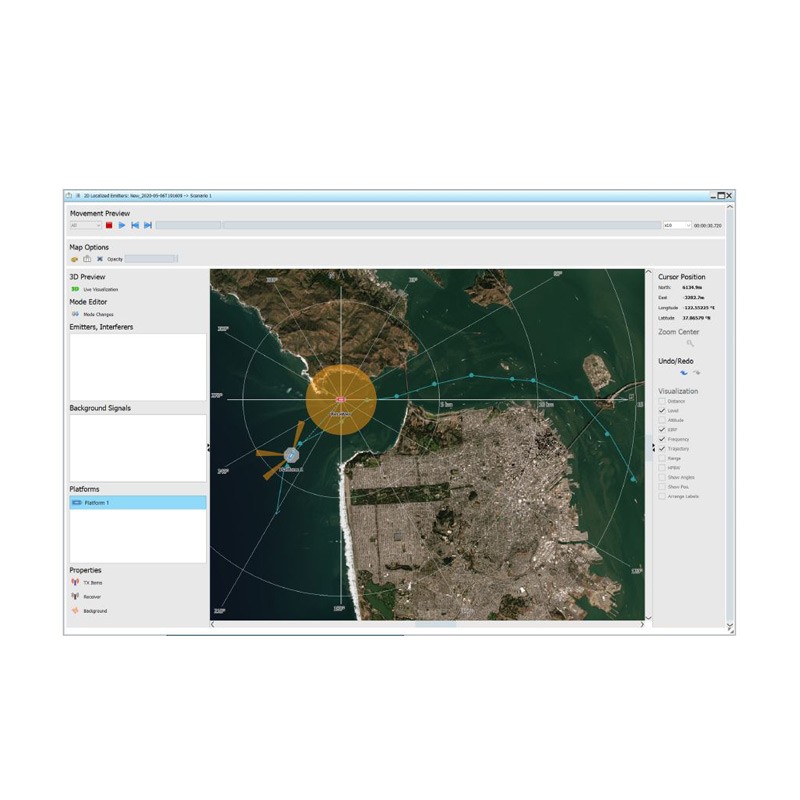The image size is (800, 800).
Task: Open Mode Changes in Mode Editor
Action: (75, 314)
